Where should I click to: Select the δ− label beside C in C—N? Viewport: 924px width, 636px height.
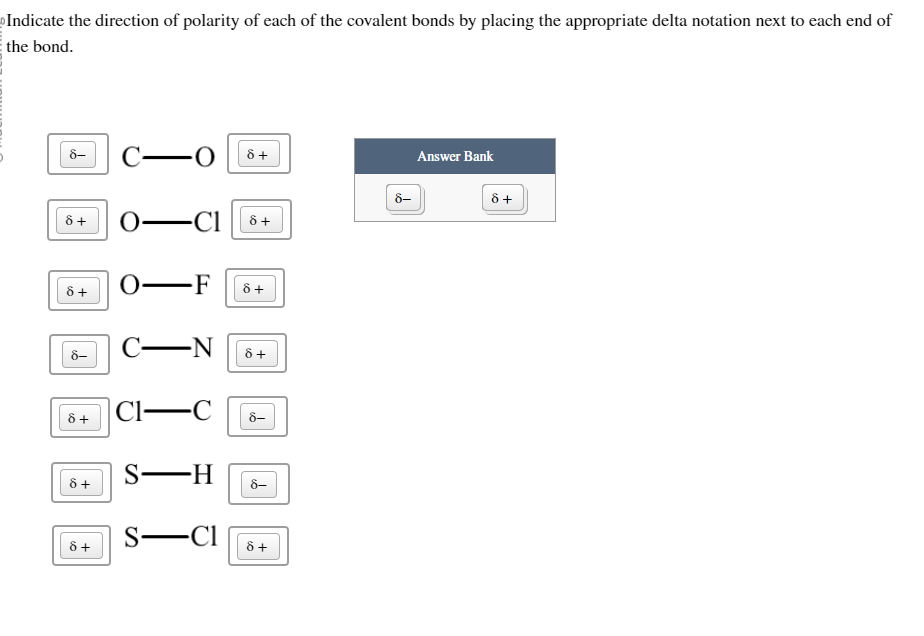[x=78, y=353]
